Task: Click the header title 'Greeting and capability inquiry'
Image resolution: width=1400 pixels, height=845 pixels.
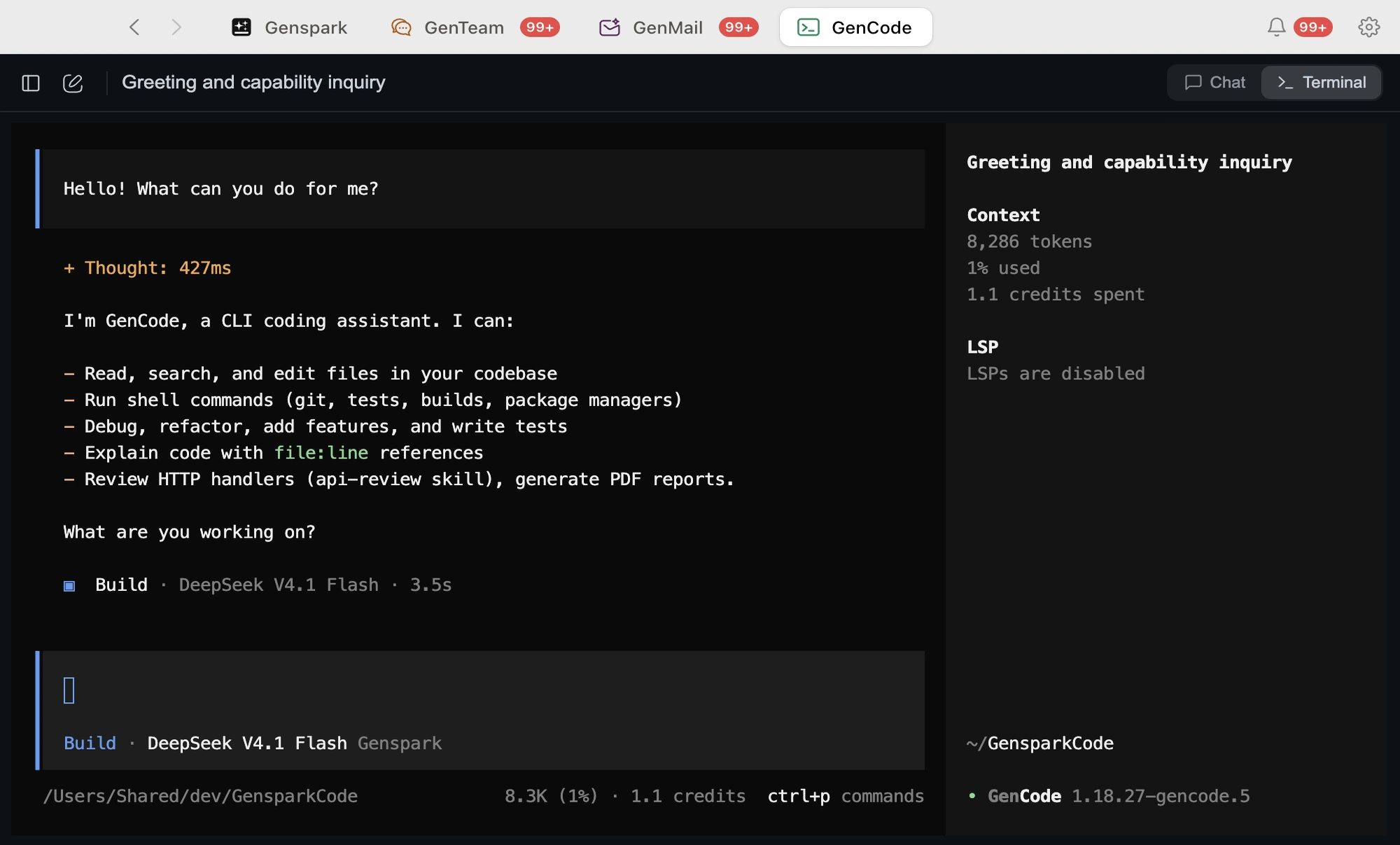Action: 253,83
